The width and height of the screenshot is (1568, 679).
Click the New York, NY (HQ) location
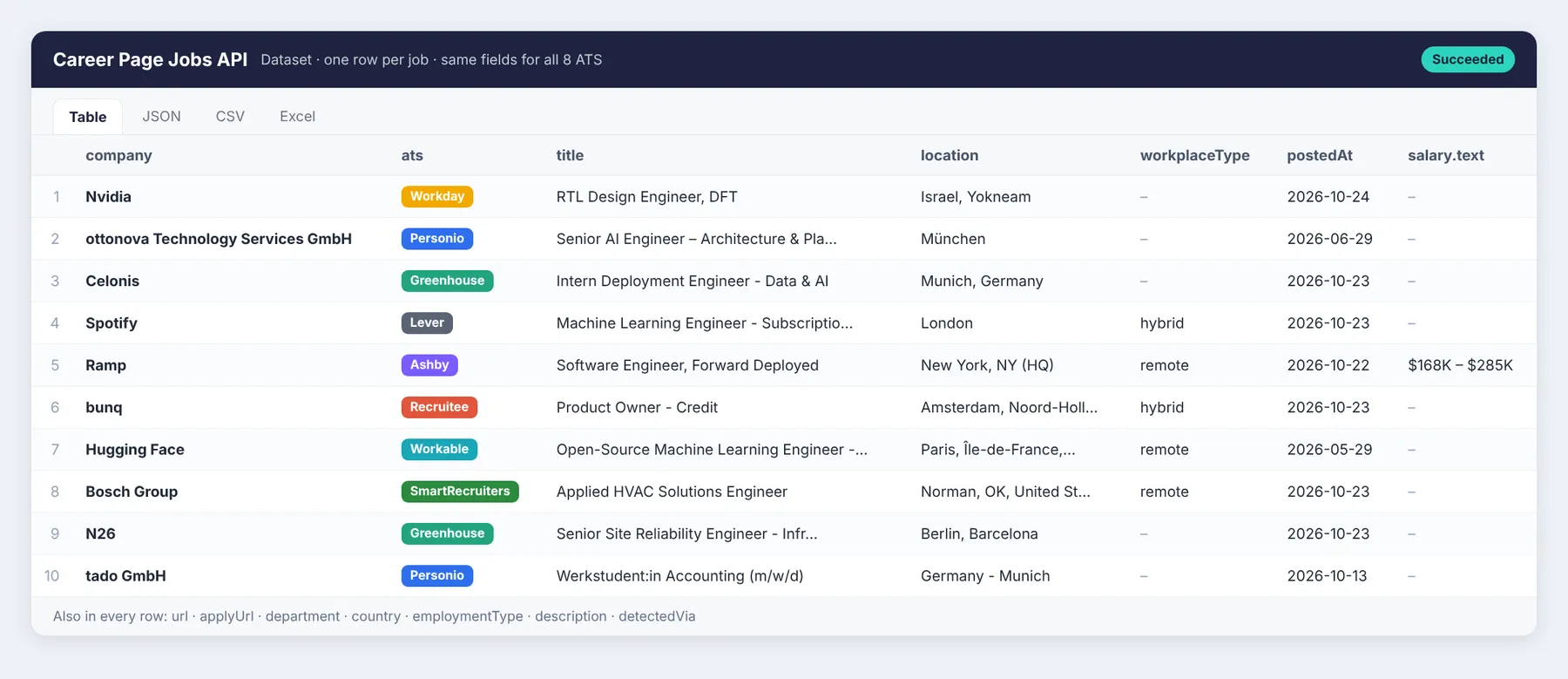click(987, 365)
